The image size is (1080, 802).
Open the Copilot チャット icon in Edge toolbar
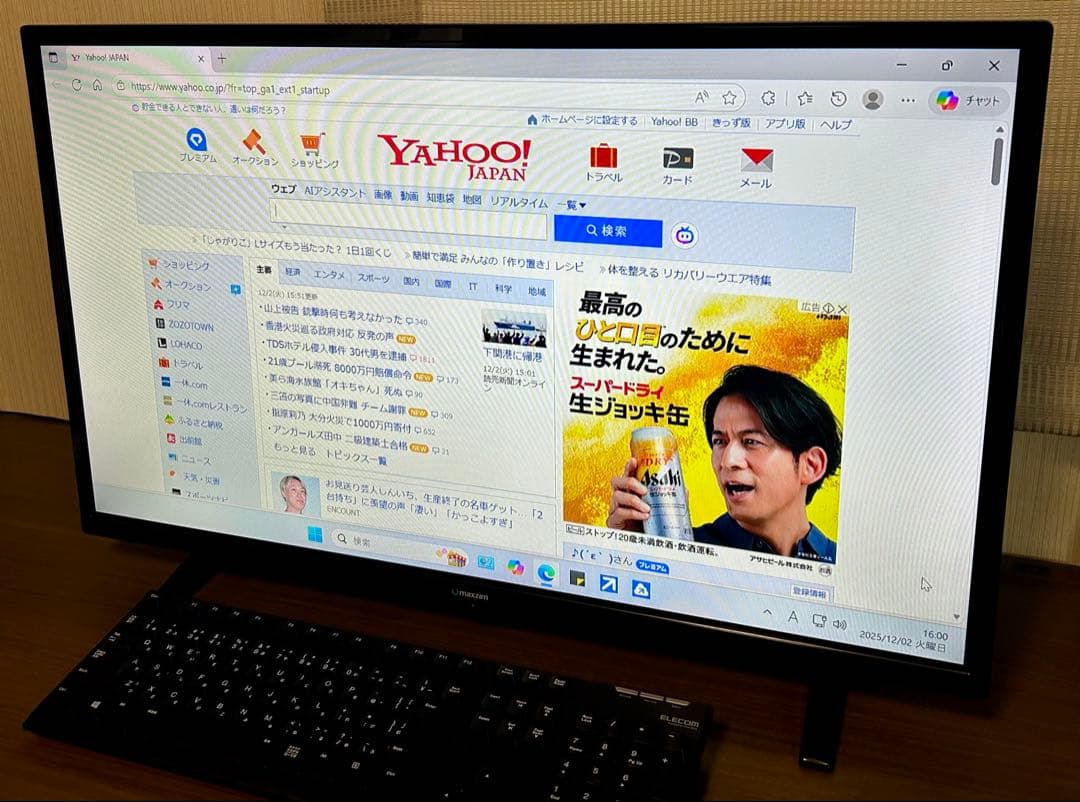tap(948, 100)
